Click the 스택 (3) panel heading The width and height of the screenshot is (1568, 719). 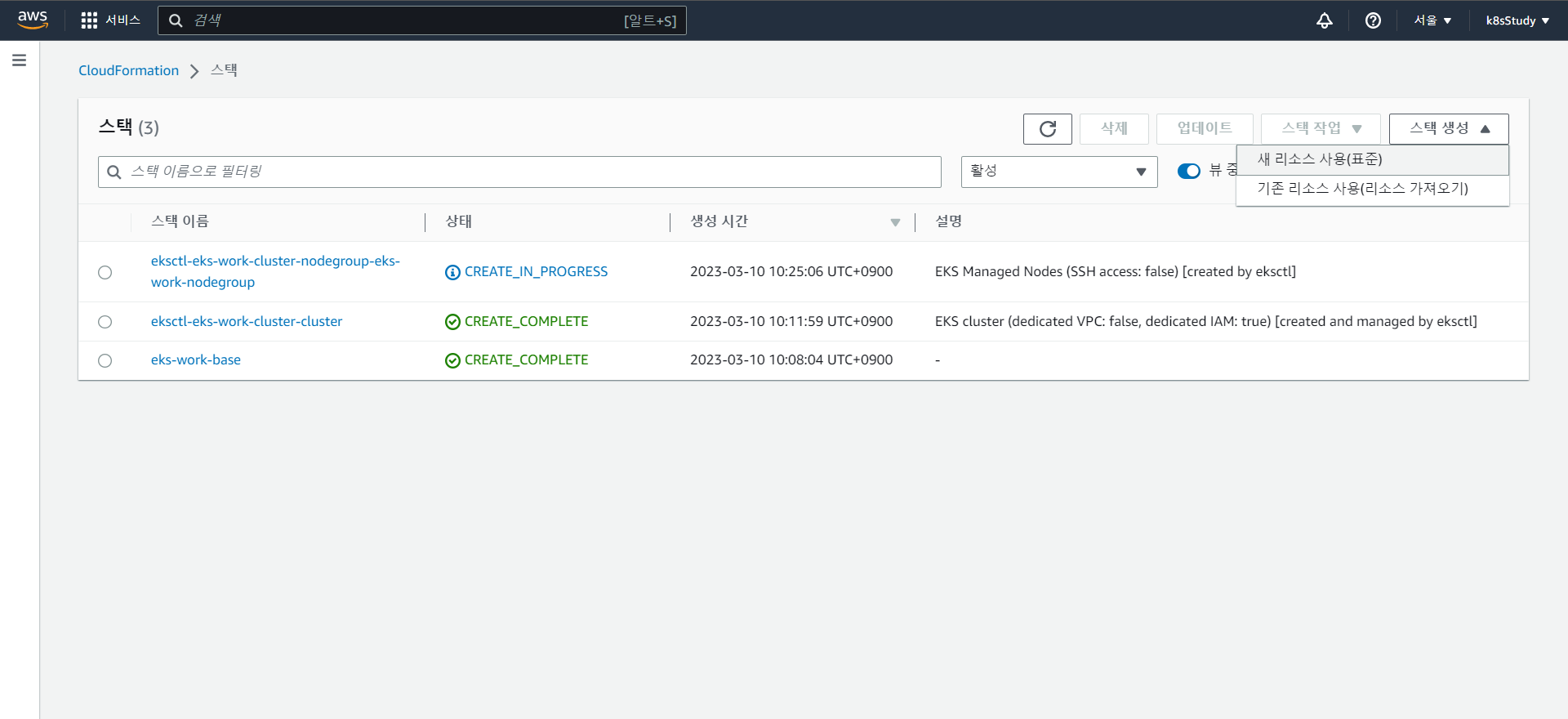129,127
